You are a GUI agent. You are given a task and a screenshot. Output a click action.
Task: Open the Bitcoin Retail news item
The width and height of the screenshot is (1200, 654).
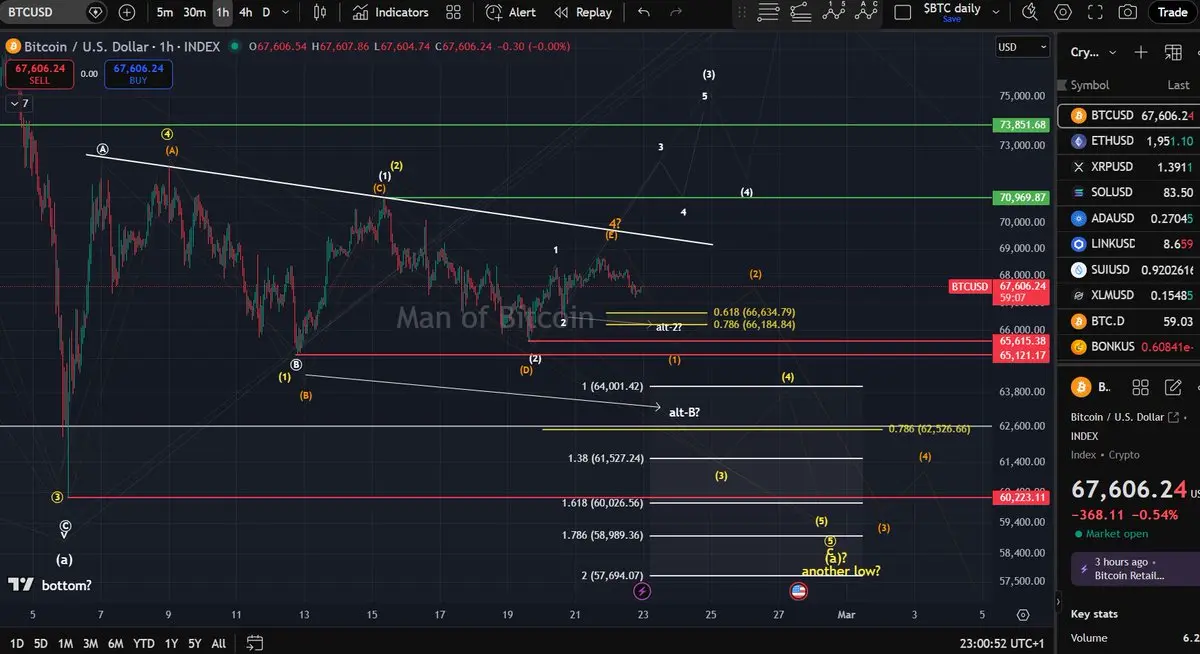1135,568
